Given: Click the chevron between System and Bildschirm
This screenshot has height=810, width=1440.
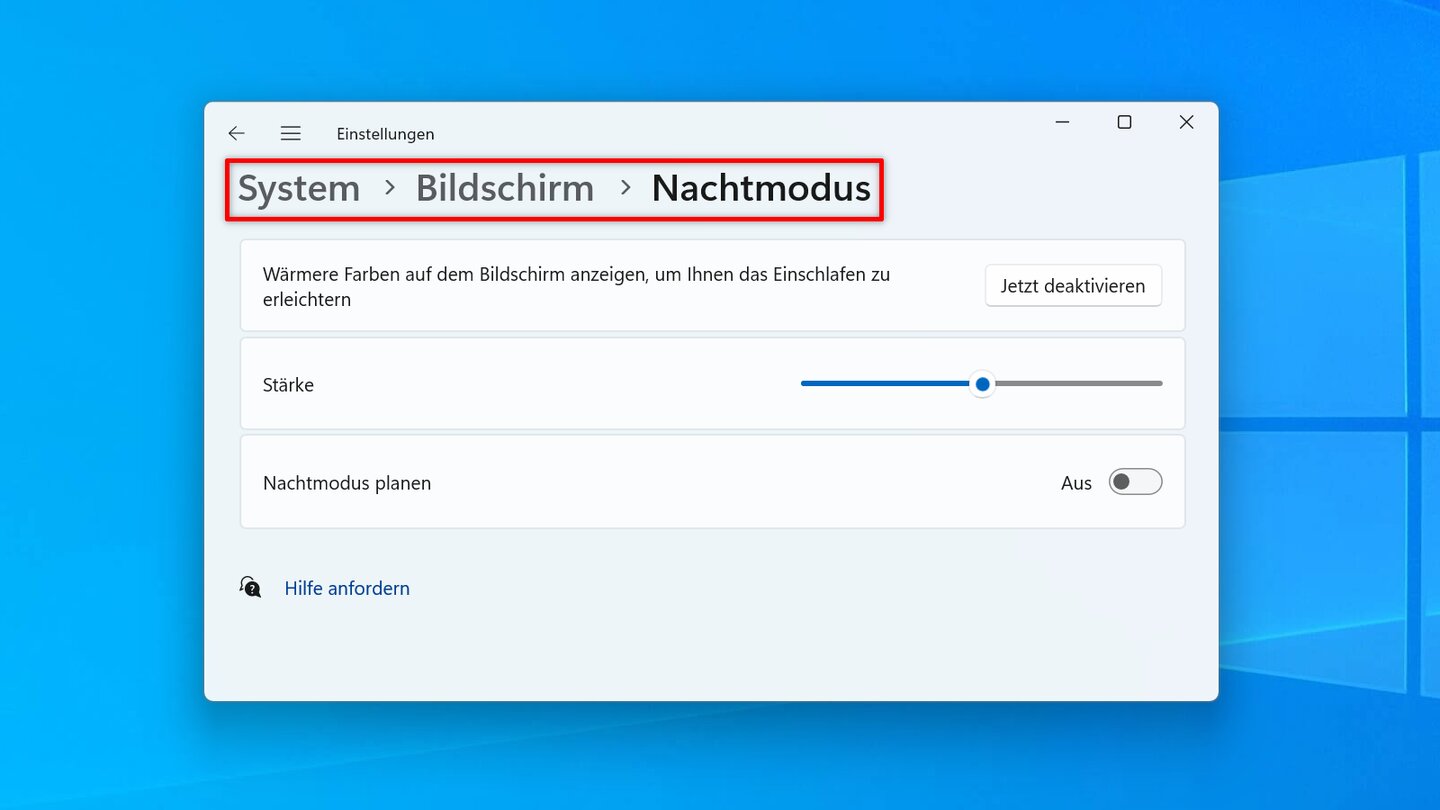Looking at the screenshot, I should [x=390, y=187].
